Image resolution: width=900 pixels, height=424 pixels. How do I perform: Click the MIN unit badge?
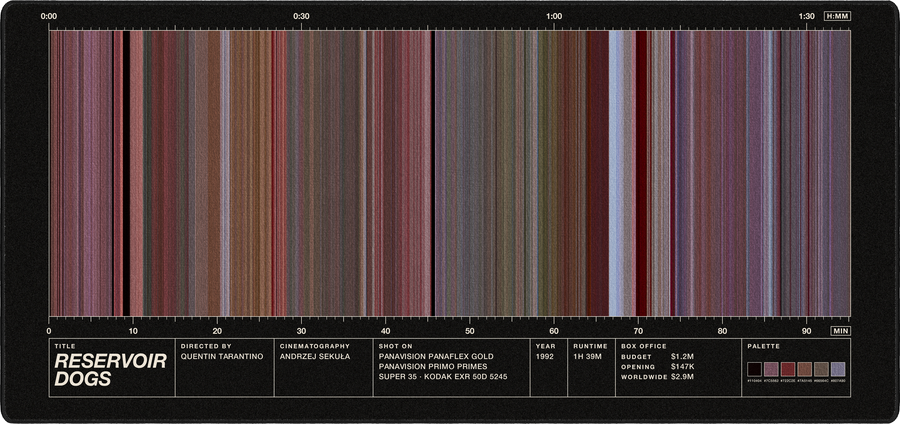(x=840, y=331)
